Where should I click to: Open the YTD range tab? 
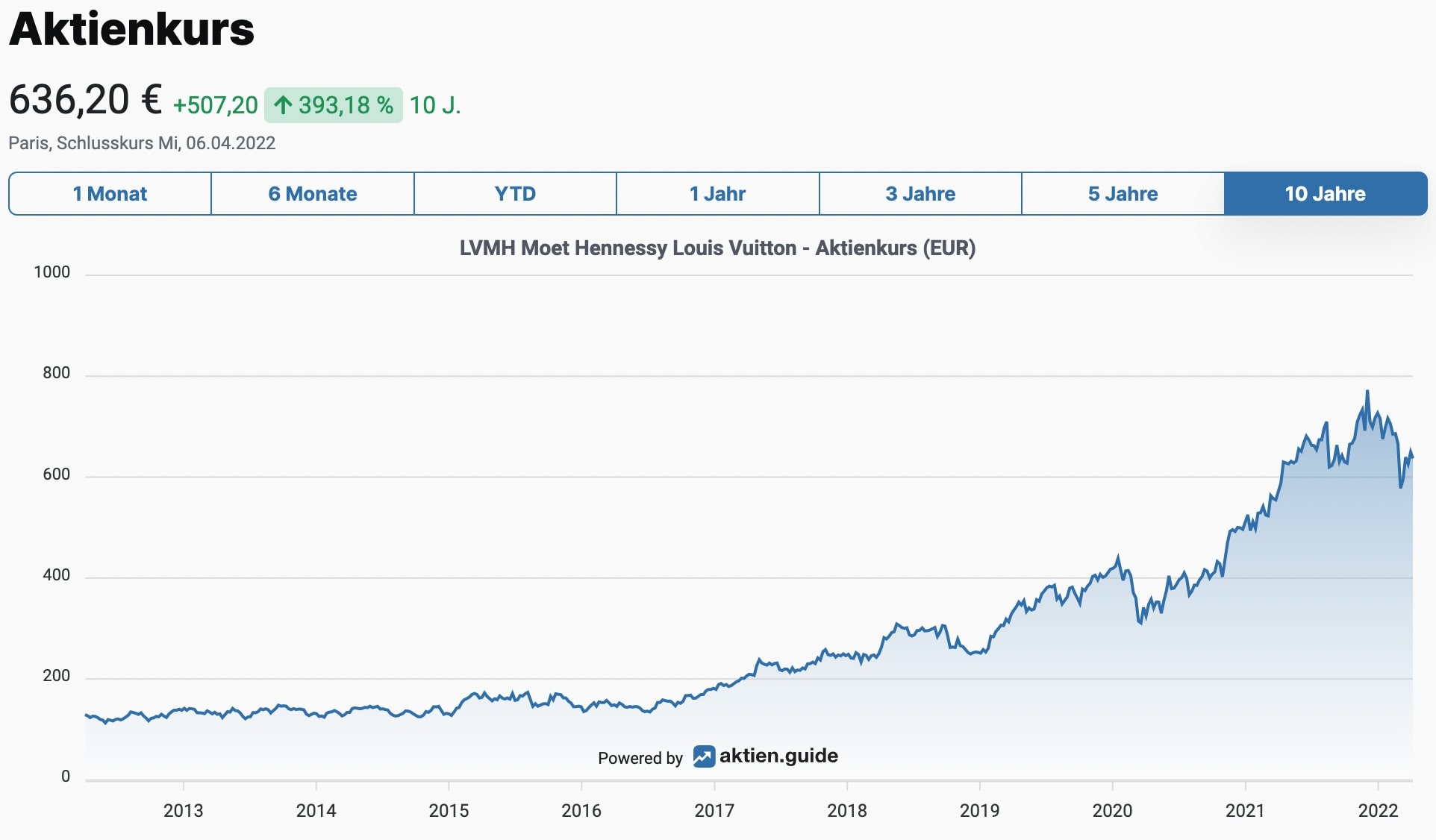tap(515, 194)
